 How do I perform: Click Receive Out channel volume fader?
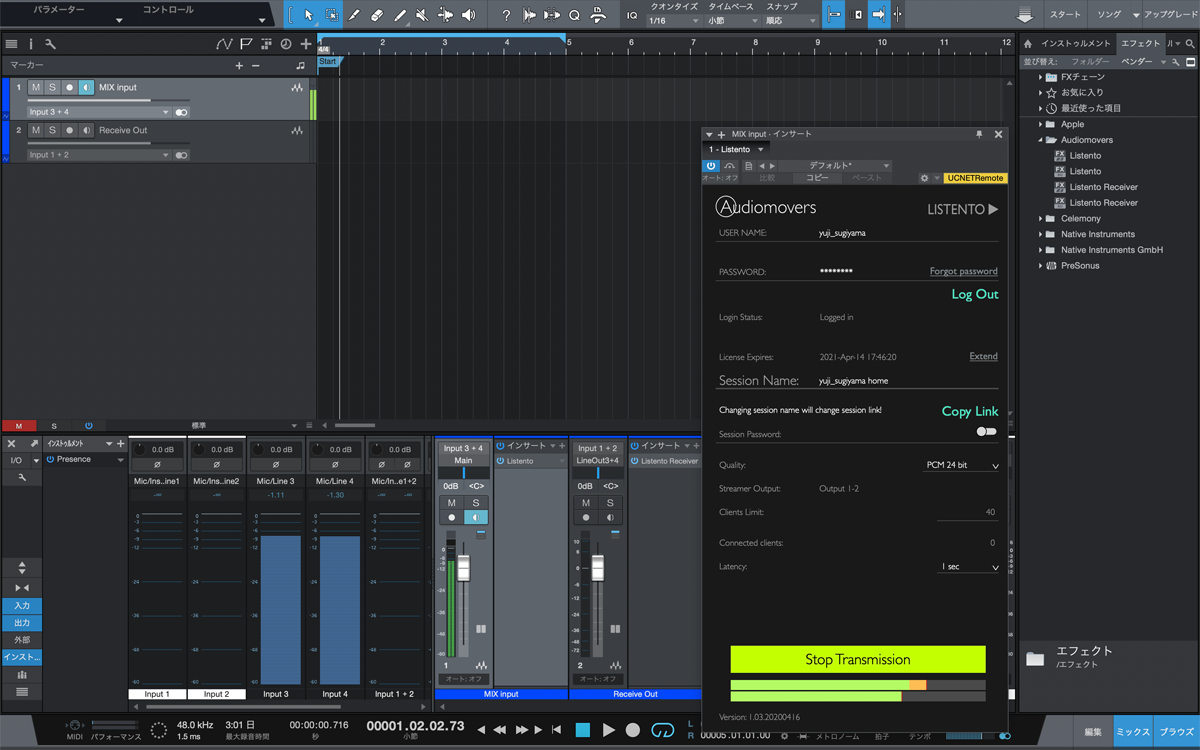(597, 567)
